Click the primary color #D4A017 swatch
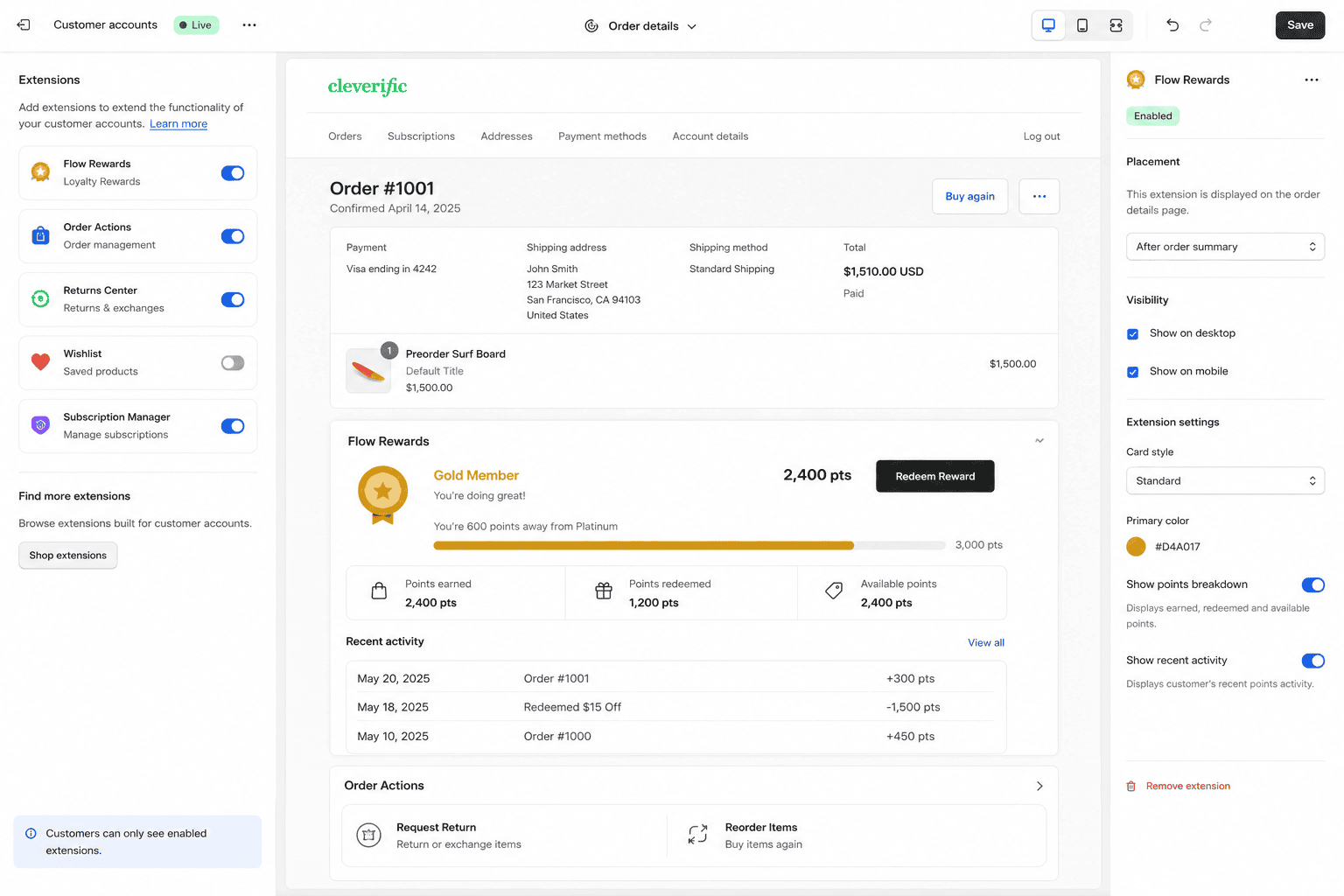Image resolution: width=1344 pixels, height=896 pixels. tap(1136, 547)
